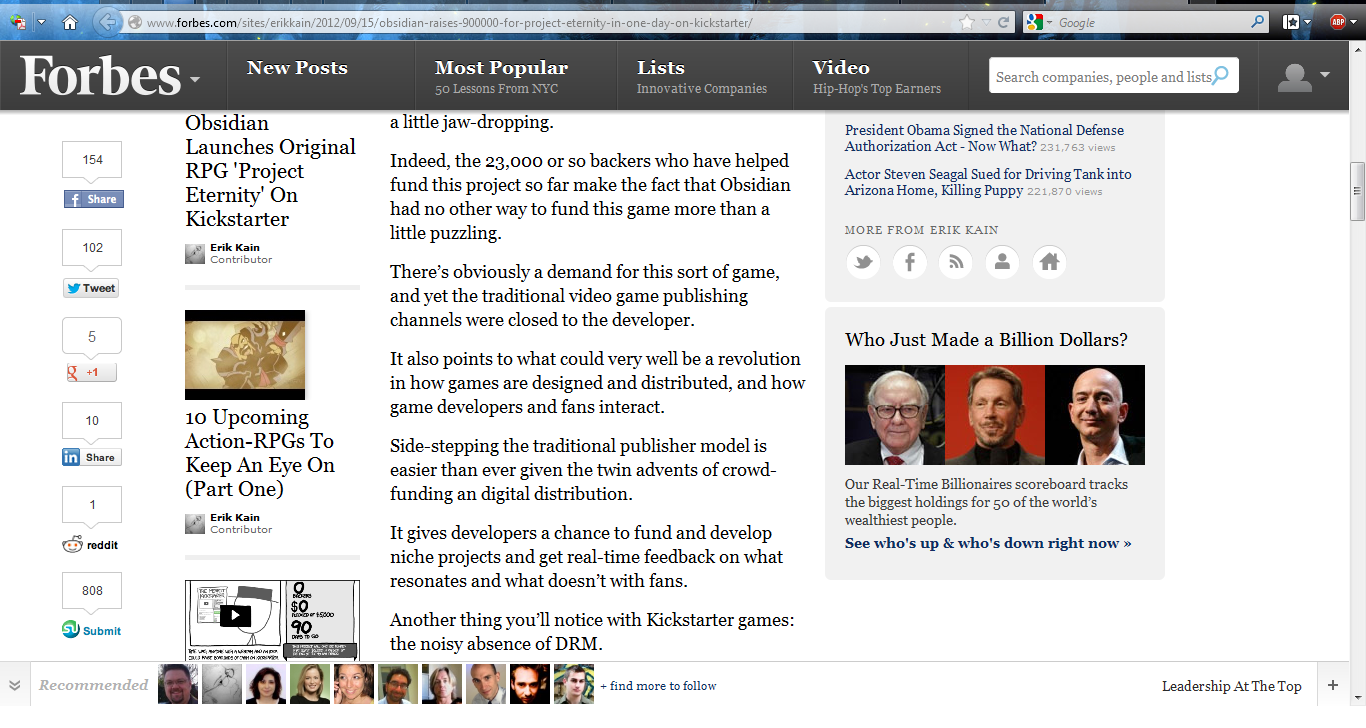Click the LinkedIn share count 10
This screenshot has height=728, width=1366.
(92, 421)
